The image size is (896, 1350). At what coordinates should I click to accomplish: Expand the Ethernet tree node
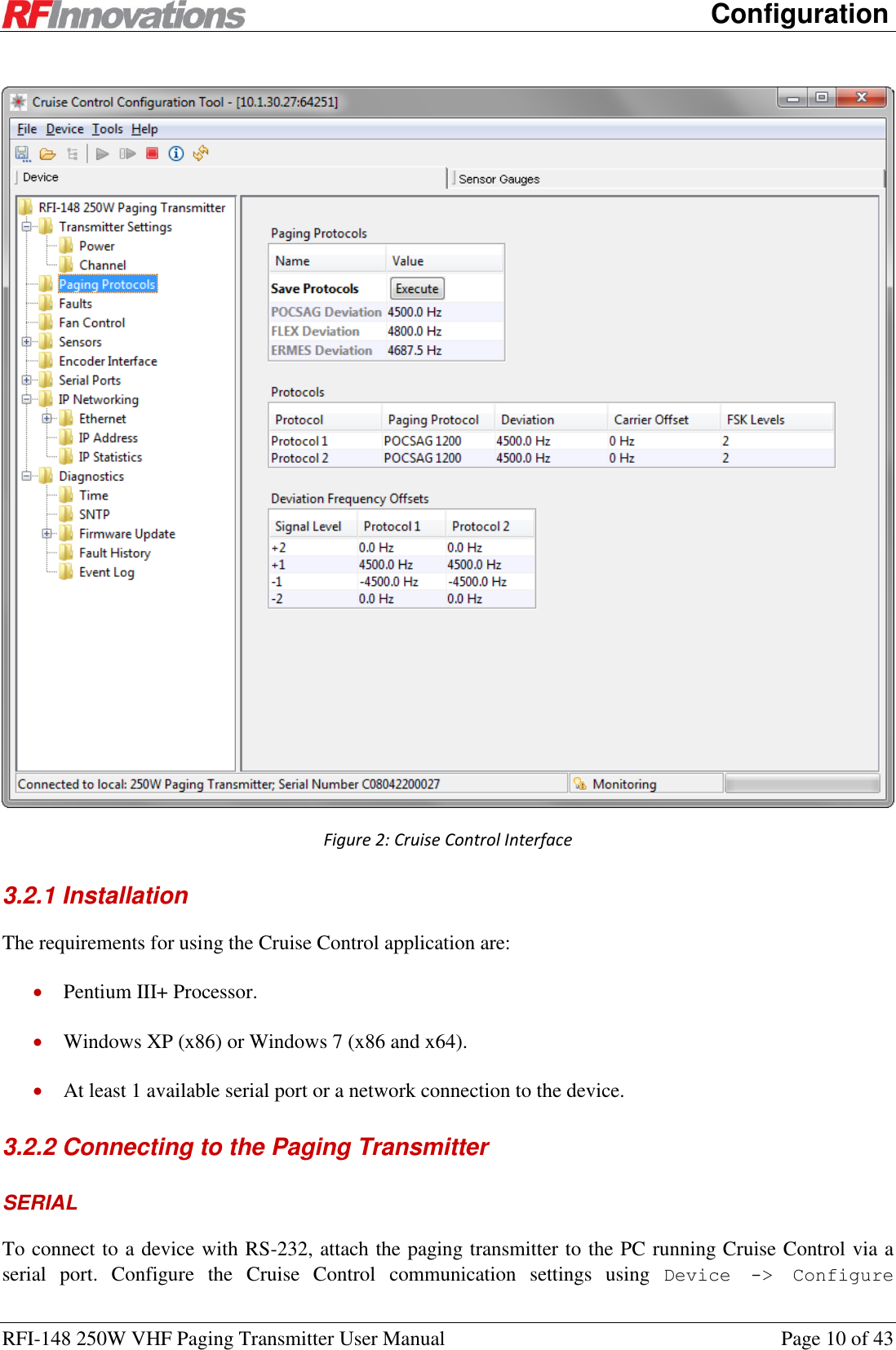(47, 419)
